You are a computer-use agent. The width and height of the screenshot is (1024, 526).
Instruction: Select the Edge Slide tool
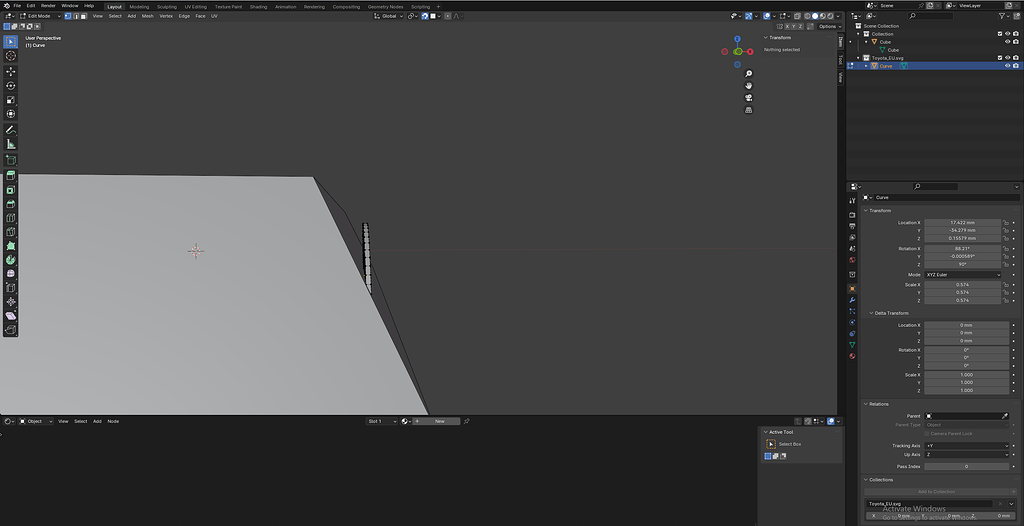[10, 288]
